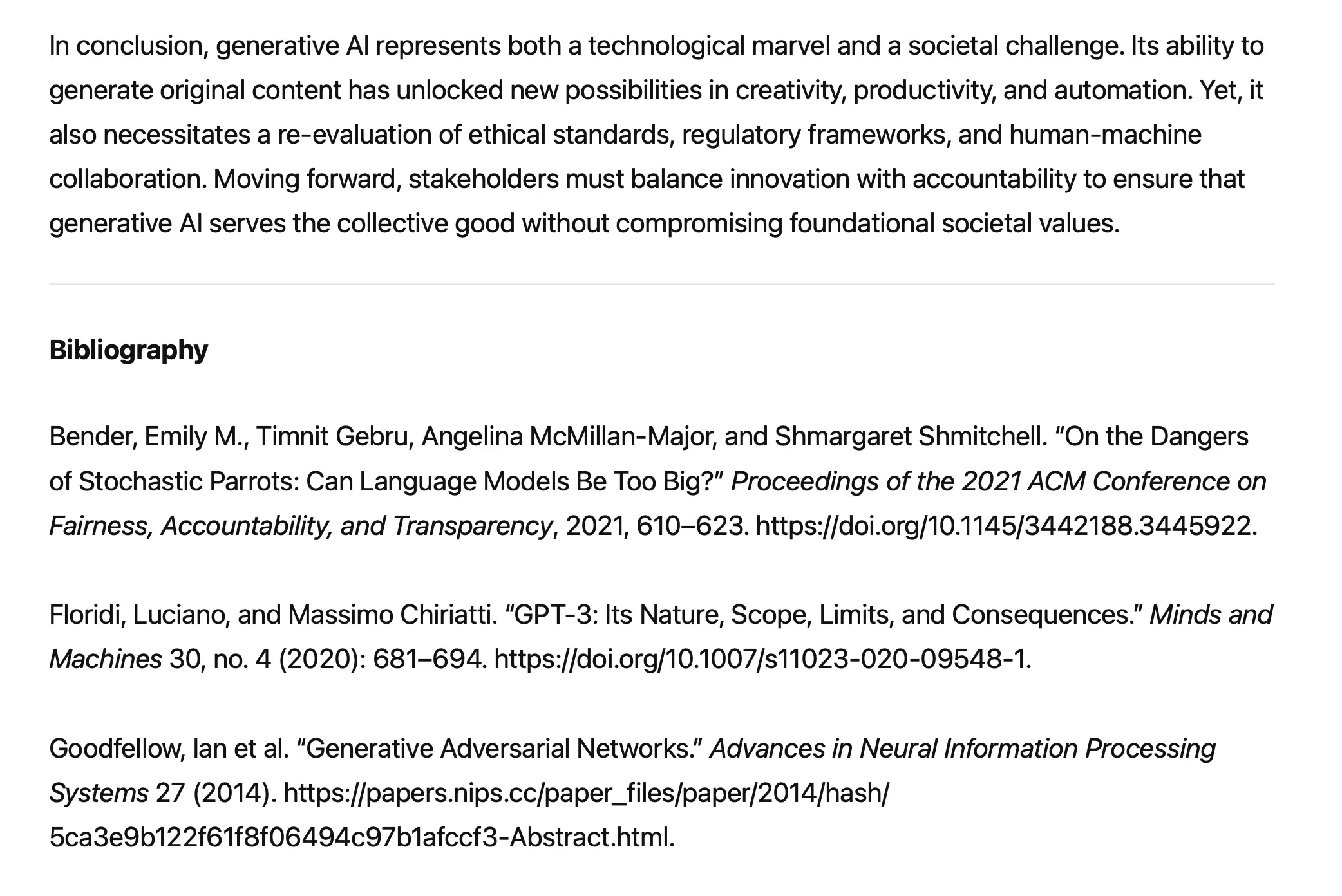This screenshot has height=896, width=1342.
Task: Open the Minds and Machines DOI link
Action: [x=762, y=659]
